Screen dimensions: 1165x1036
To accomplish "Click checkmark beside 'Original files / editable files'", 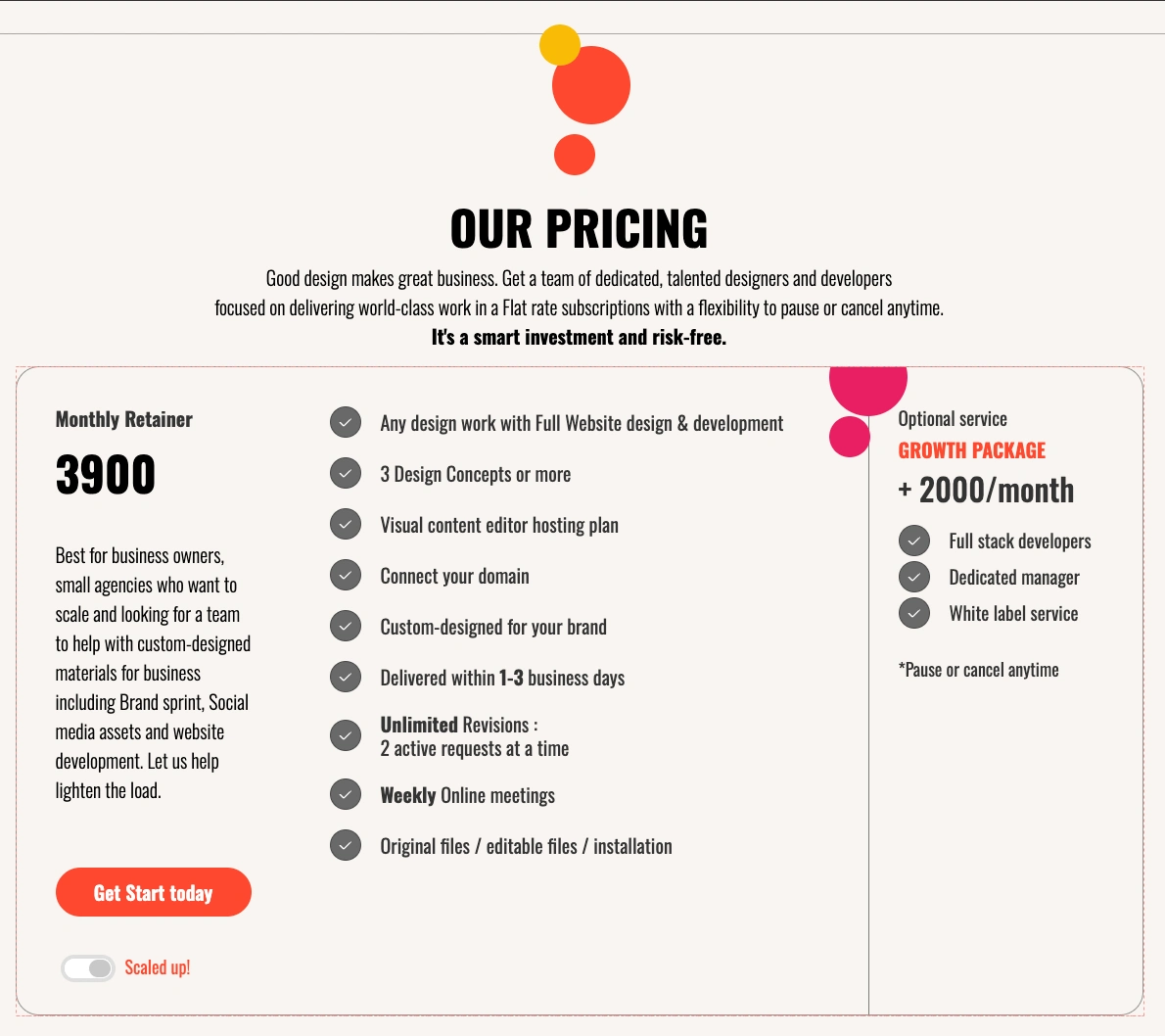I will tap(346, 846).
